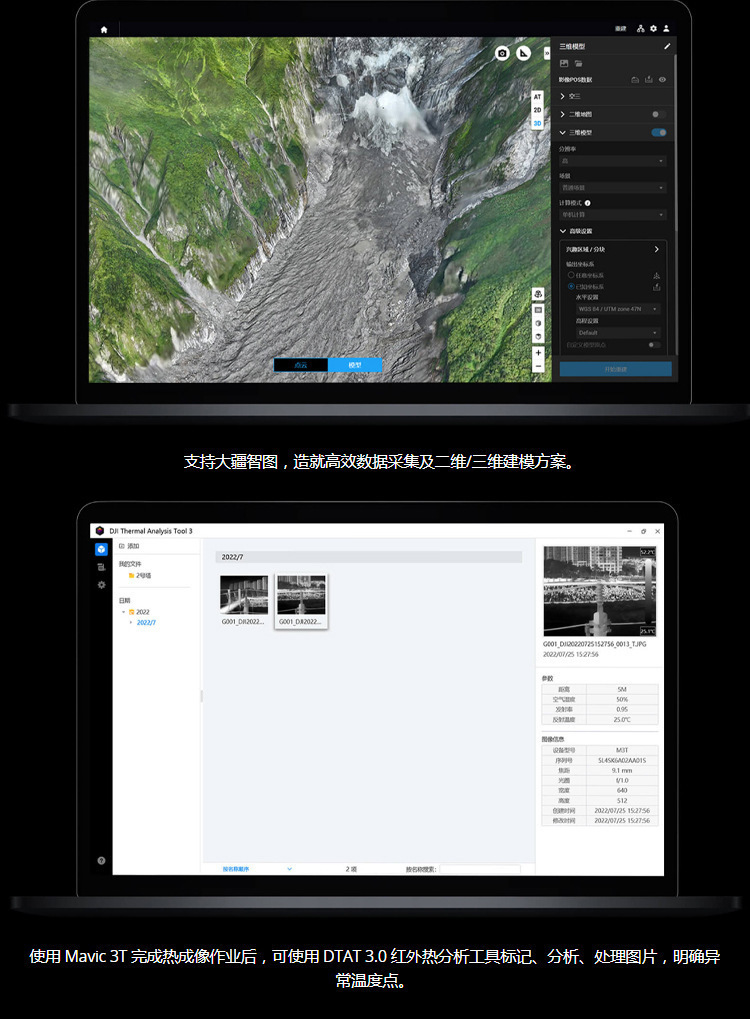Switch to the 点云 point cloud tab

[301, 365]
